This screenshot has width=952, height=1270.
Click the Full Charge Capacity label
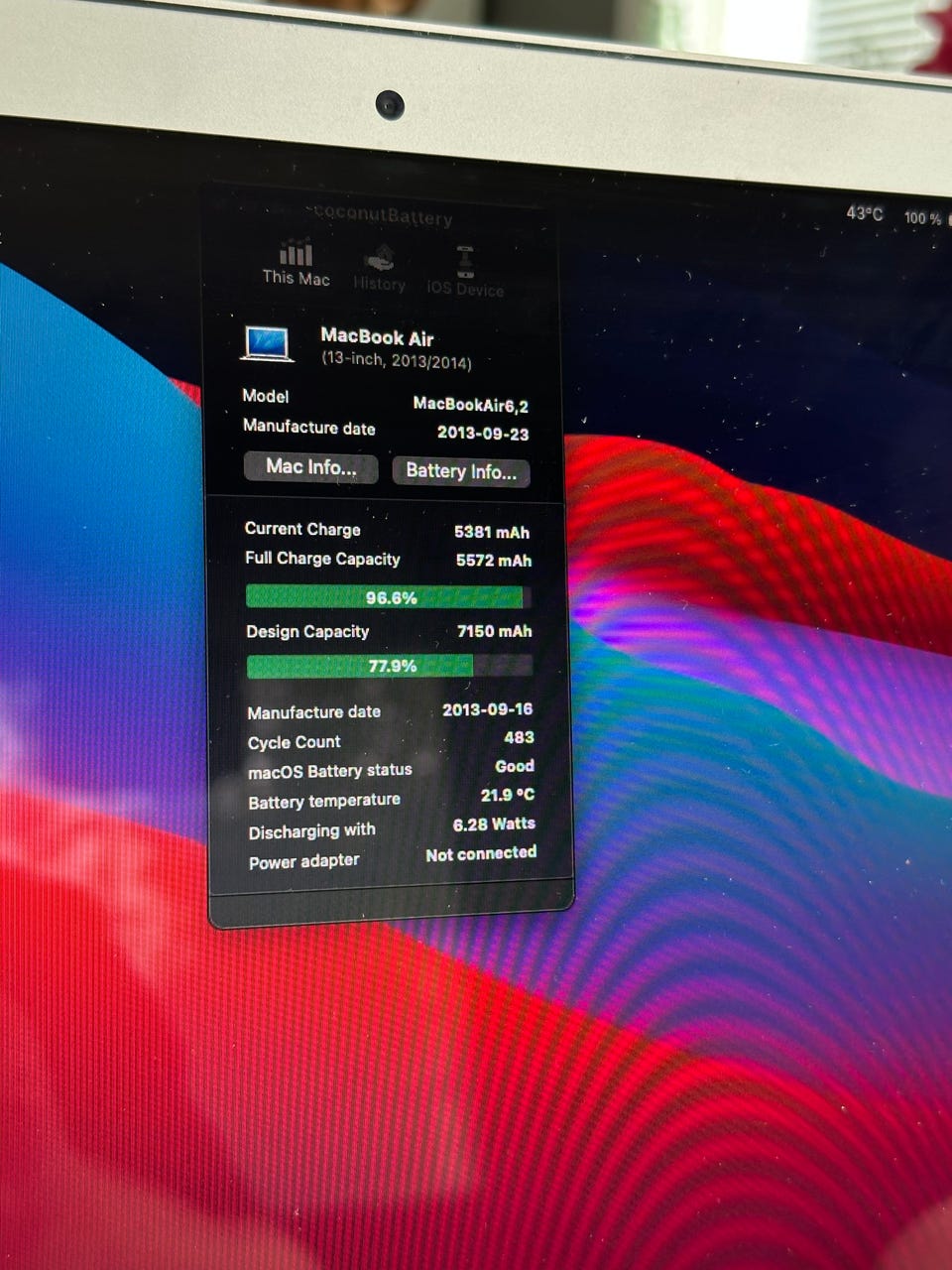click(322, 559)
